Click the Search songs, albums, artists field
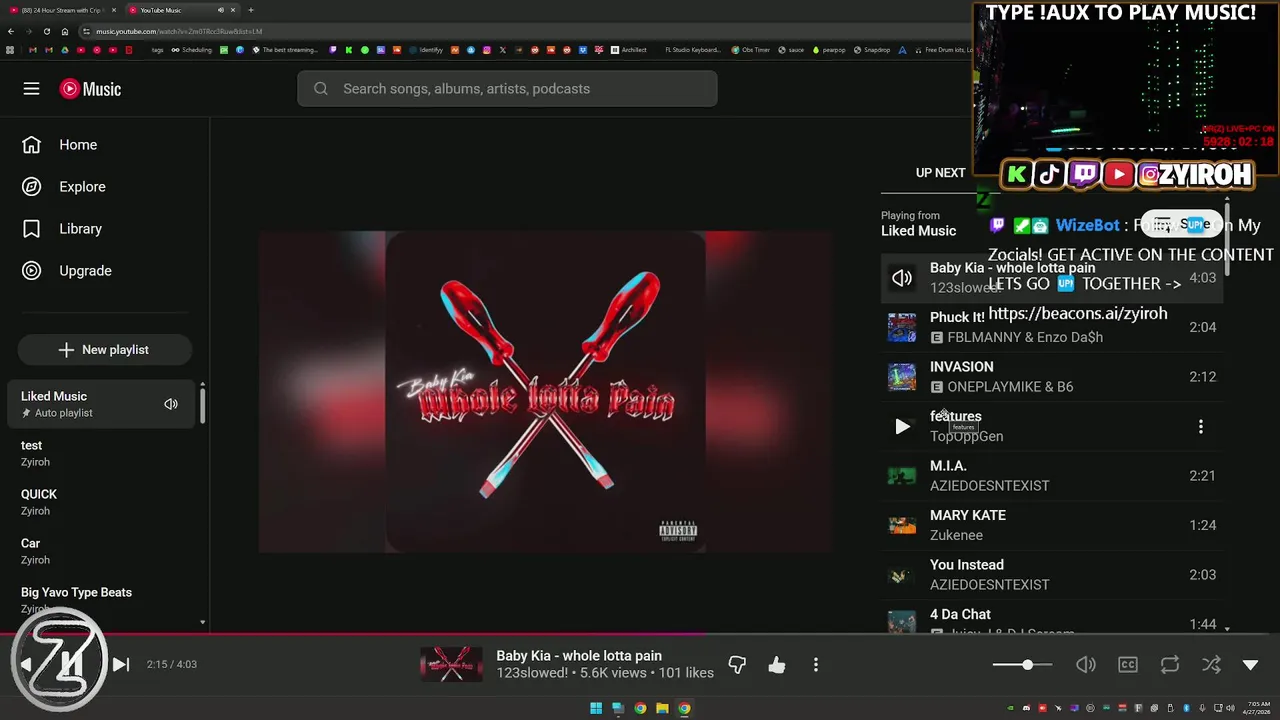The height and width of the screenshot is (720, 1280). click(x=507, y=89)
